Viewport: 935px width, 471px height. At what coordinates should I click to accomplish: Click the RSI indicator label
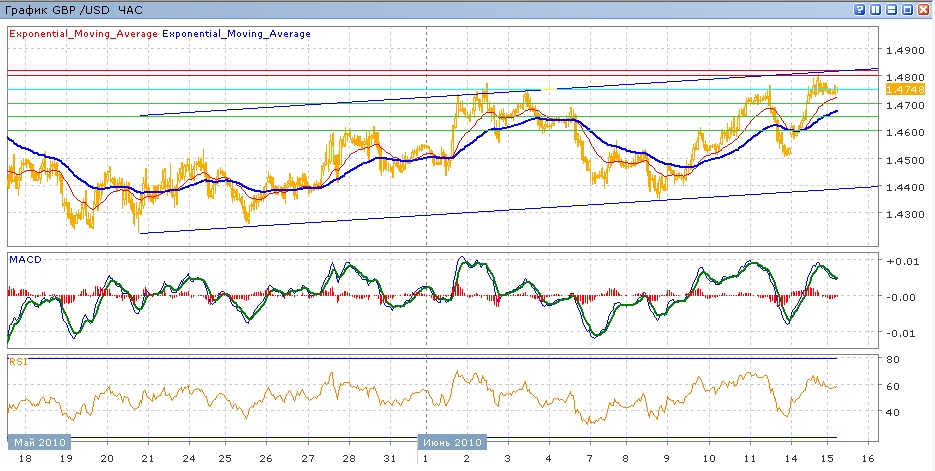pyautogui.click(x=17, y=362)
